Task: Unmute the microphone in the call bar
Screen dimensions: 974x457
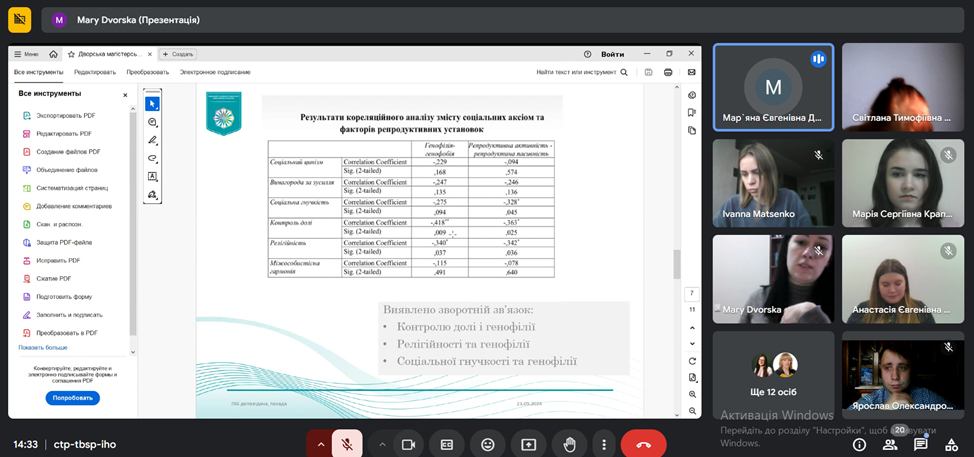Action: [x=347, y=444]
